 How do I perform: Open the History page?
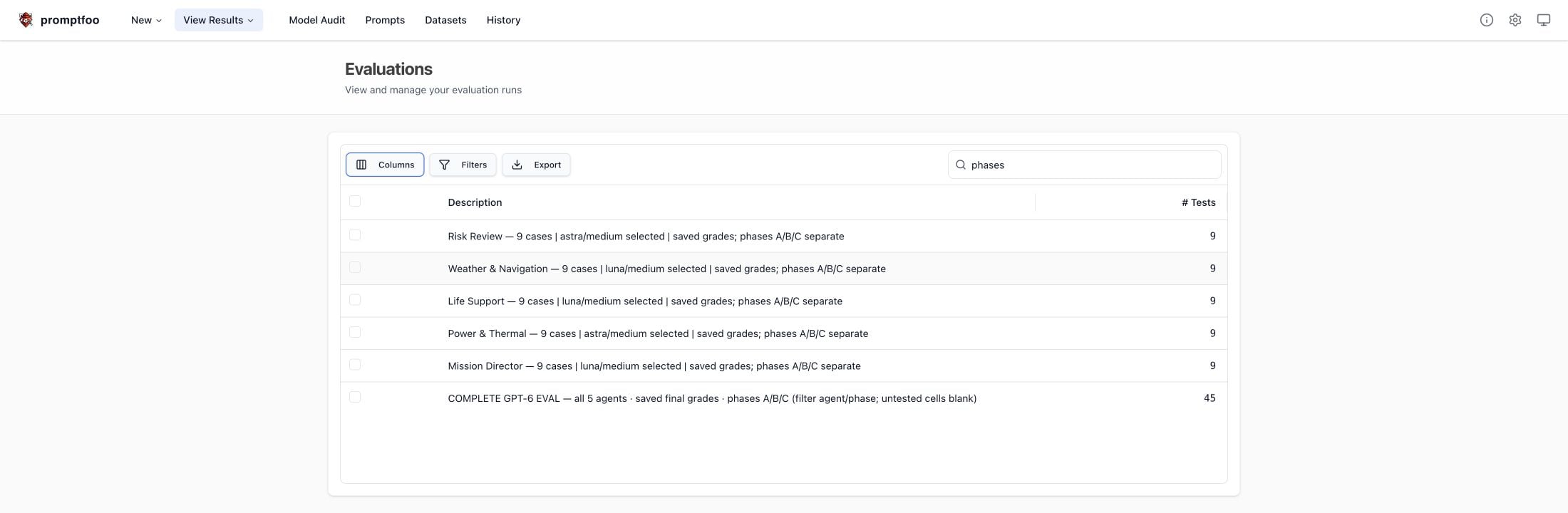(x=503, y=20)
